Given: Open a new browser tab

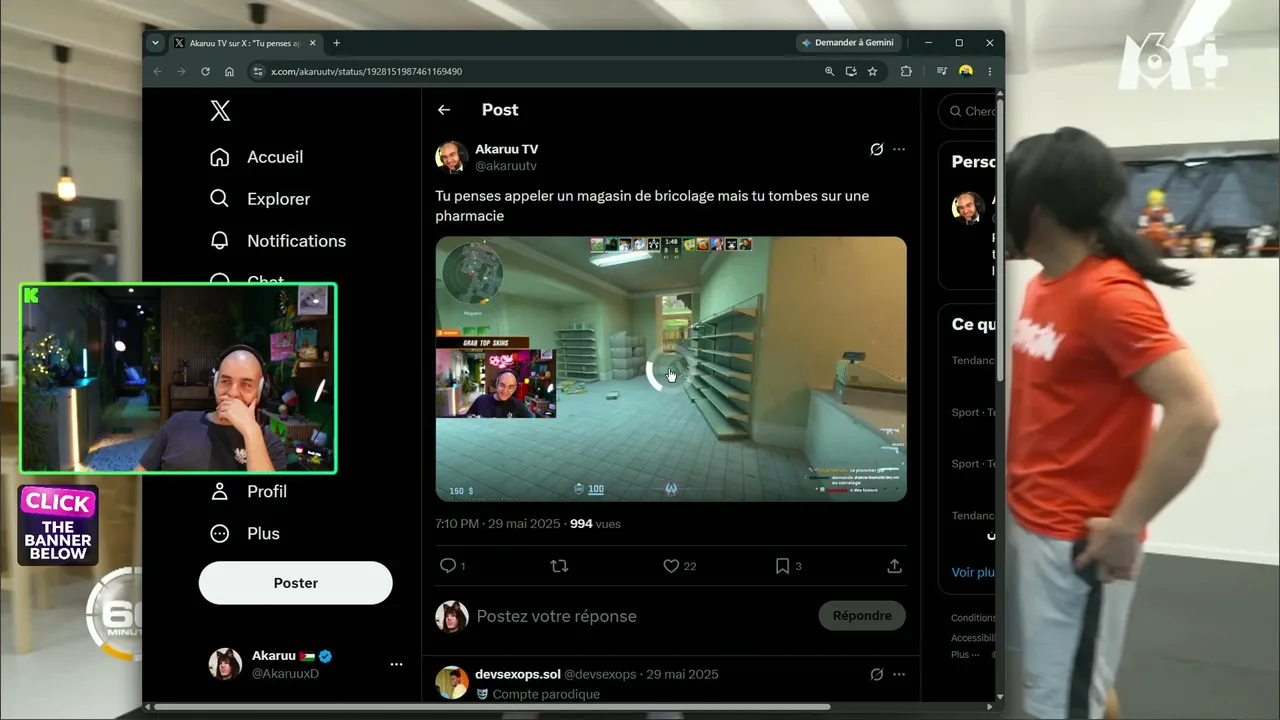Looking at the screenshot, I should (337, 43).
